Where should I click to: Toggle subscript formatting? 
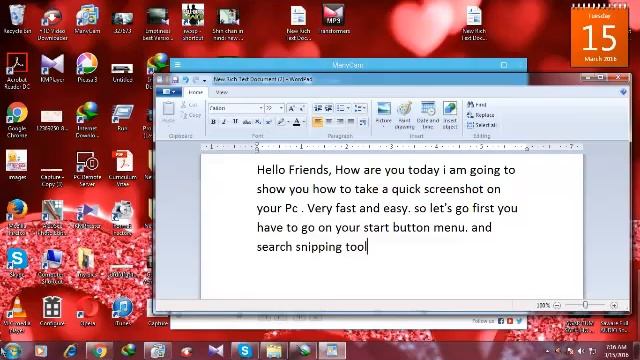coord(258,122)
